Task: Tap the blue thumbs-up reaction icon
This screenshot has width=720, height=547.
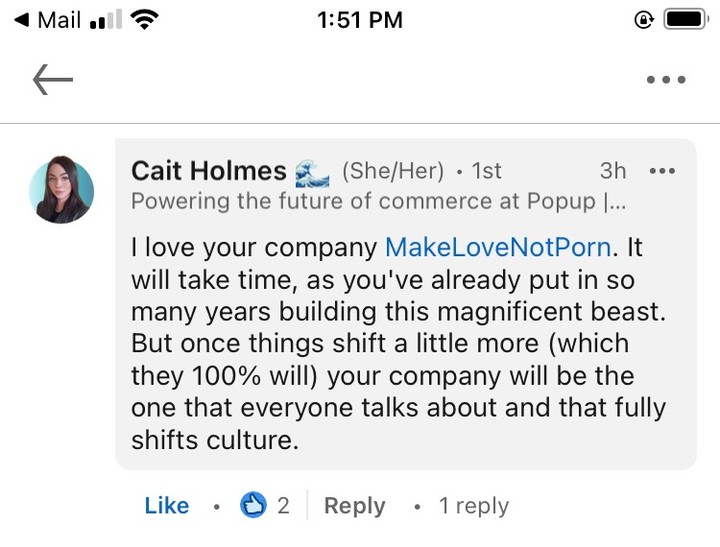Action: pyautogui.click(x=253, y=506)
